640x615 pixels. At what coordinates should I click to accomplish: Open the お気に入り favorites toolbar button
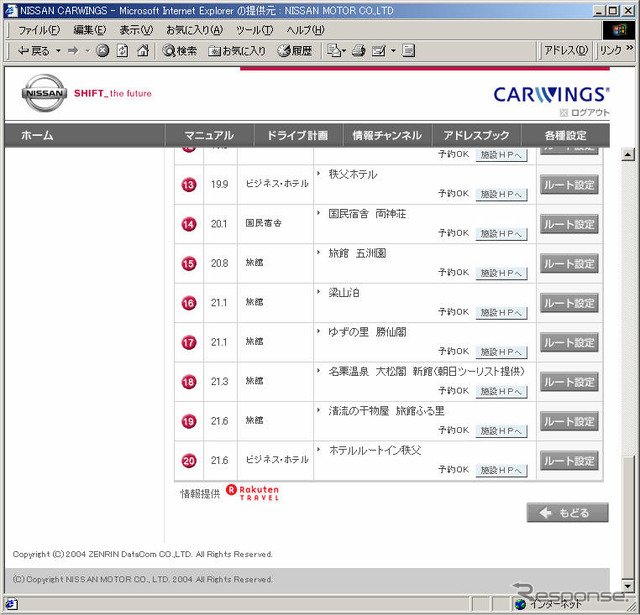point(237,51)
